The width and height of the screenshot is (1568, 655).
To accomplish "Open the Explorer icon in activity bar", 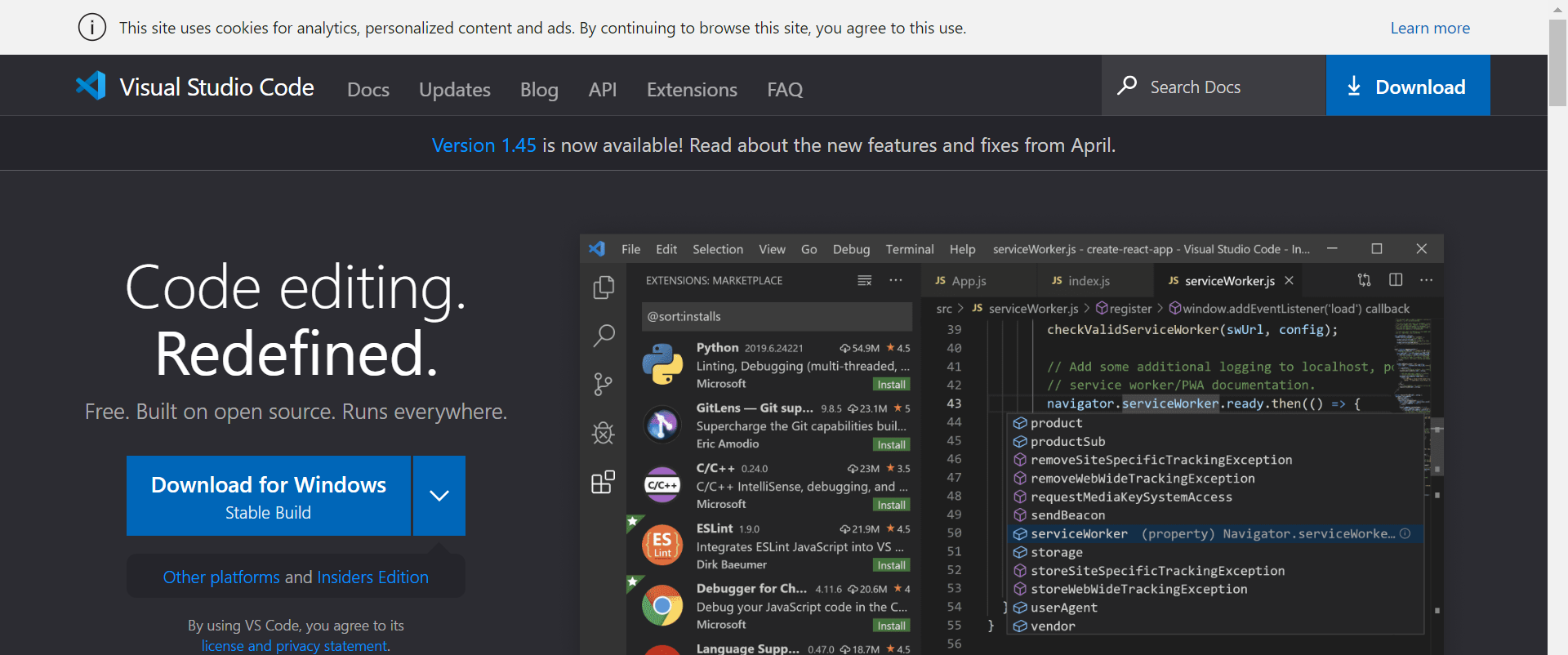I will pyautogui.click(x=604, y=287).
